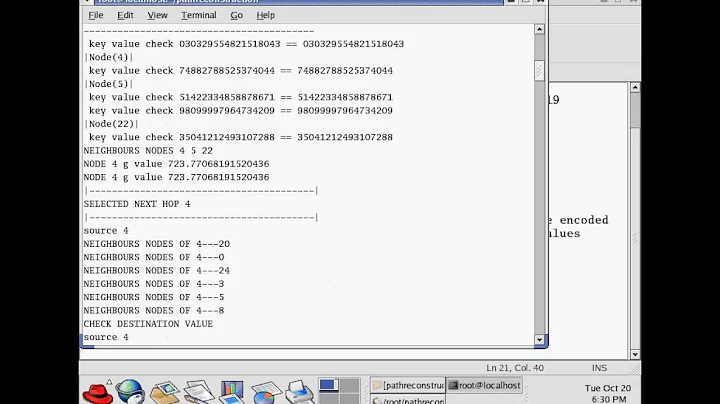Screen dimensions: 720x404
Task: Click editor window scrollbar up arrow
Action: pos(635,87)
